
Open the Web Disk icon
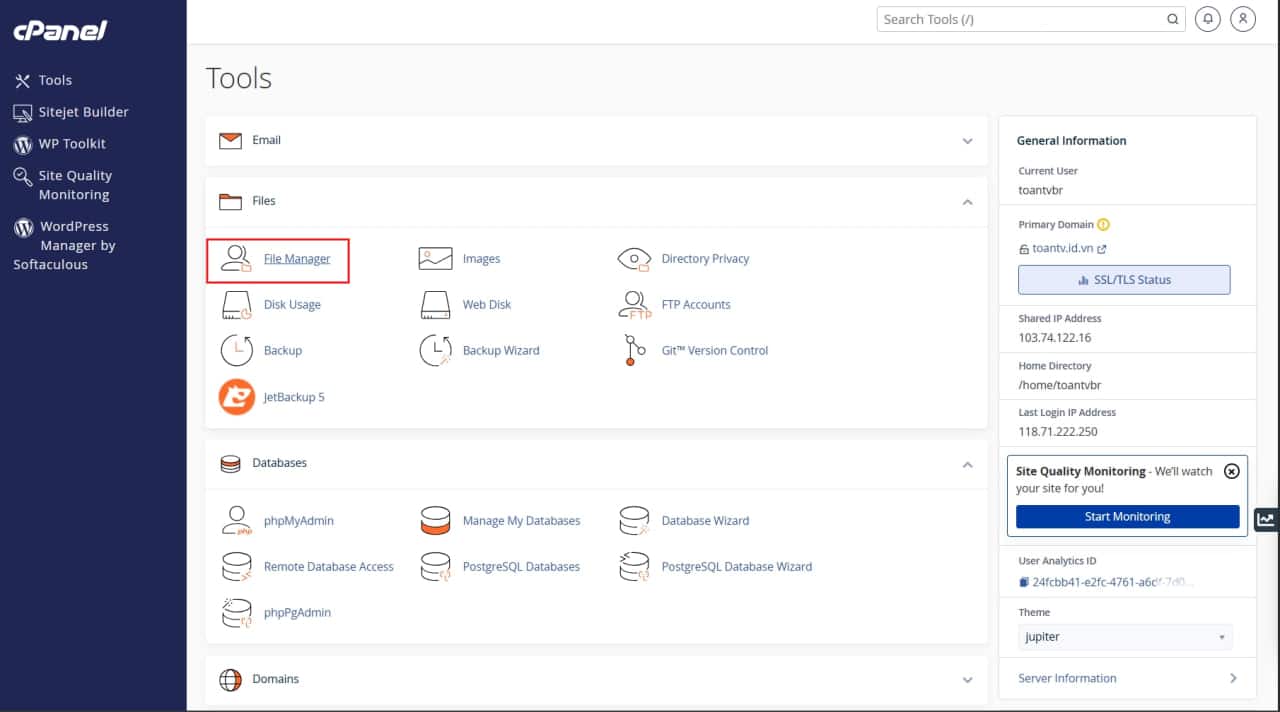click(436, 305)
